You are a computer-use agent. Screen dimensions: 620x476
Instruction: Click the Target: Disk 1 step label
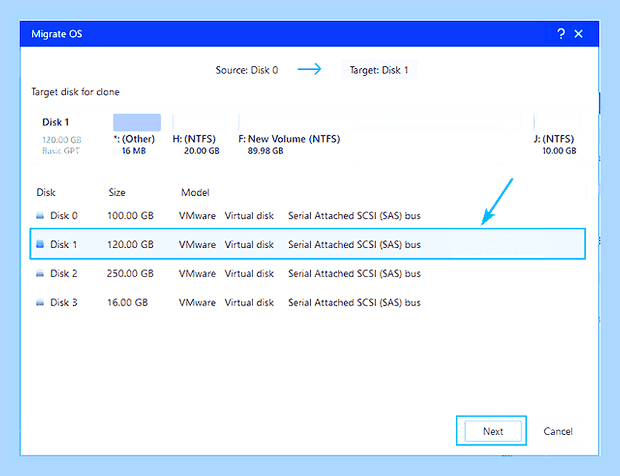coord(379,70)
